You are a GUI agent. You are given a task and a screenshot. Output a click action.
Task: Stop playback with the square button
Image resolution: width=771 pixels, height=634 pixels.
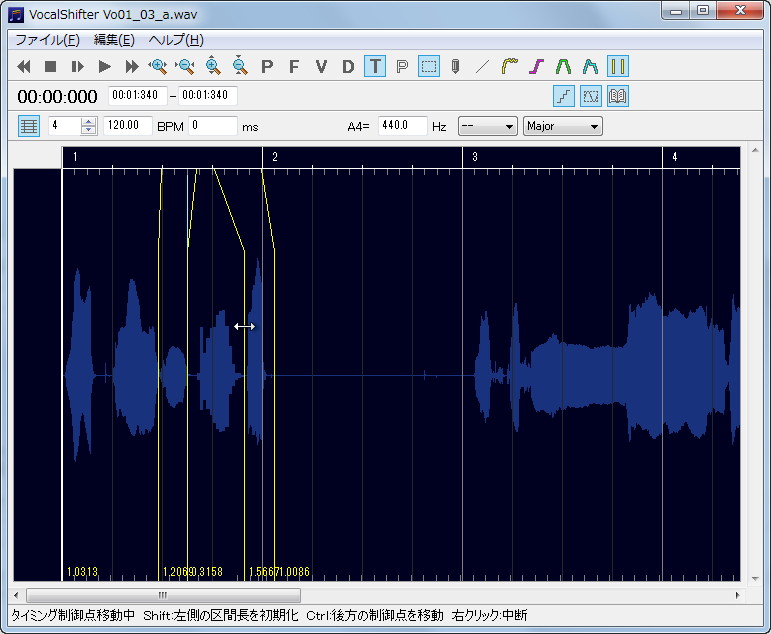(x=50, y=66)
